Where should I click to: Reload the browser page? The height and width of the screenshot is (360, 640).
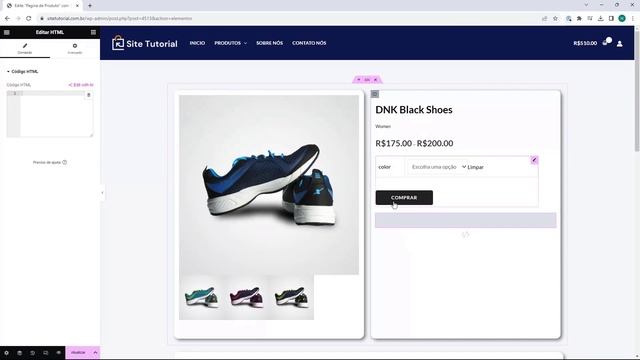tap(29, 18)
